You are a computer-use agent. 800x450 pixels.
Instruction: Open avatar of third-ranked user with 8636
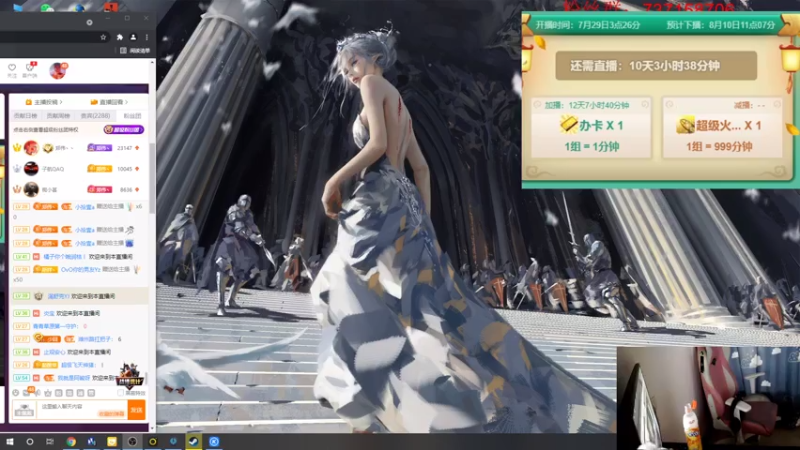pos(31,189)
